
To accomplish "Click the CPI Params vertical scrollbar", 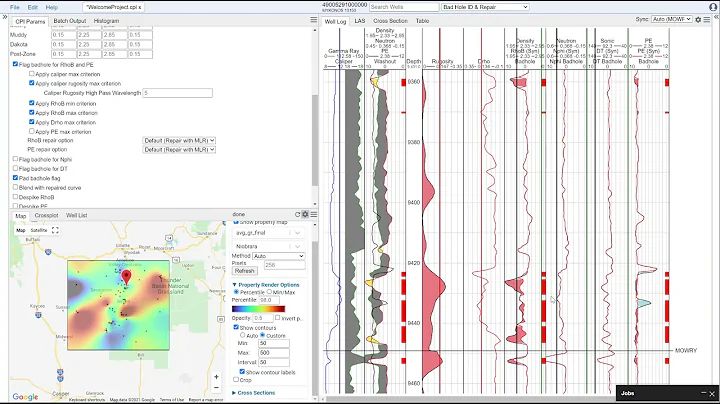I will [x=315, y=140].
